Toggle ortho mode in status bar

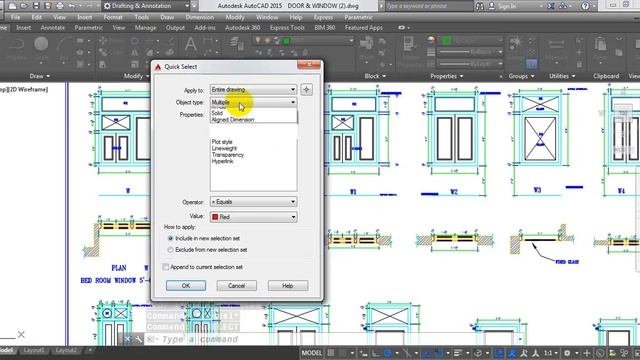coord(375,353)
